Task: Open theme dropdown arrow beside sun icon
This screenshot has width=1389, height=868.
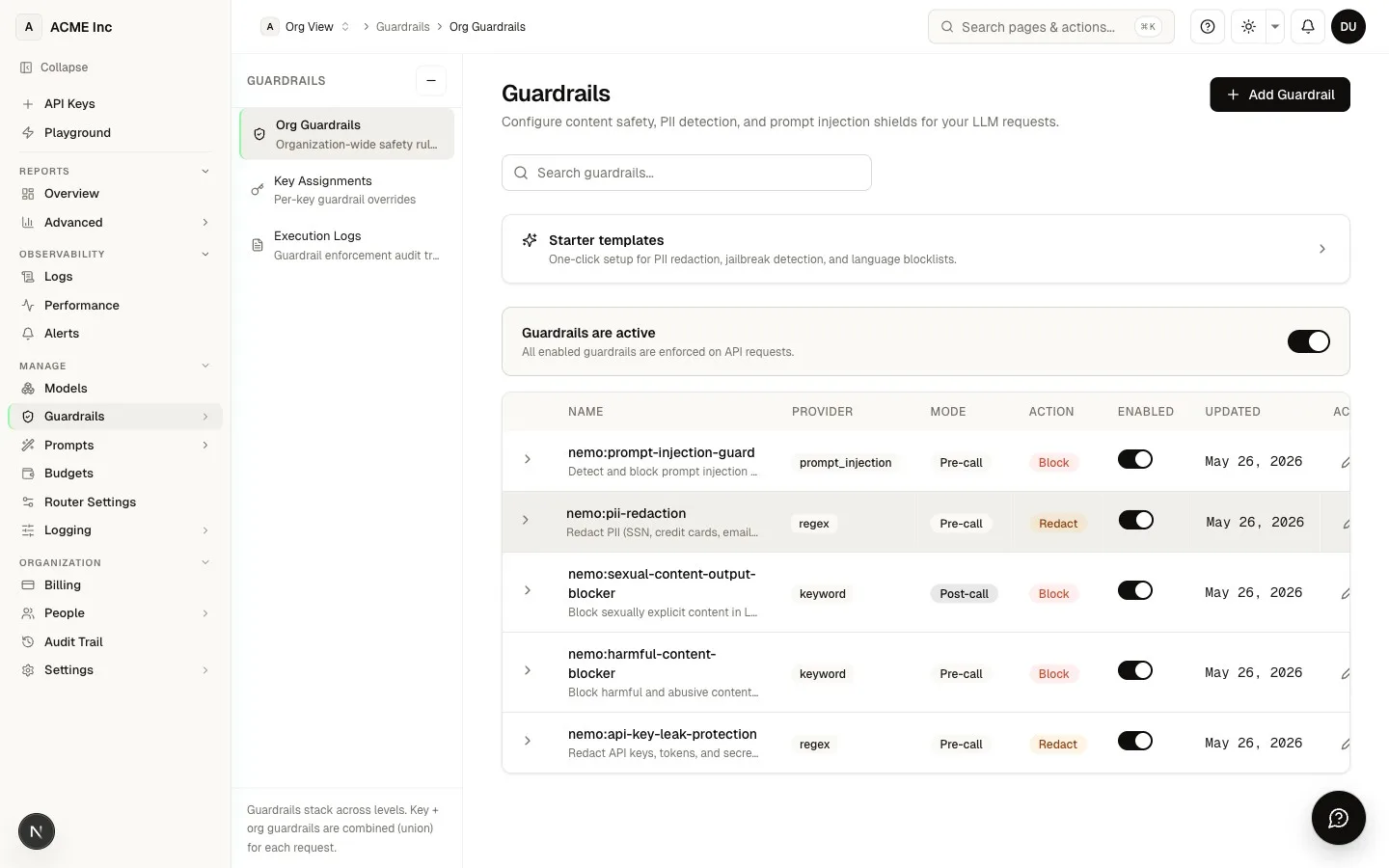Action: (x=1275, y=27)
